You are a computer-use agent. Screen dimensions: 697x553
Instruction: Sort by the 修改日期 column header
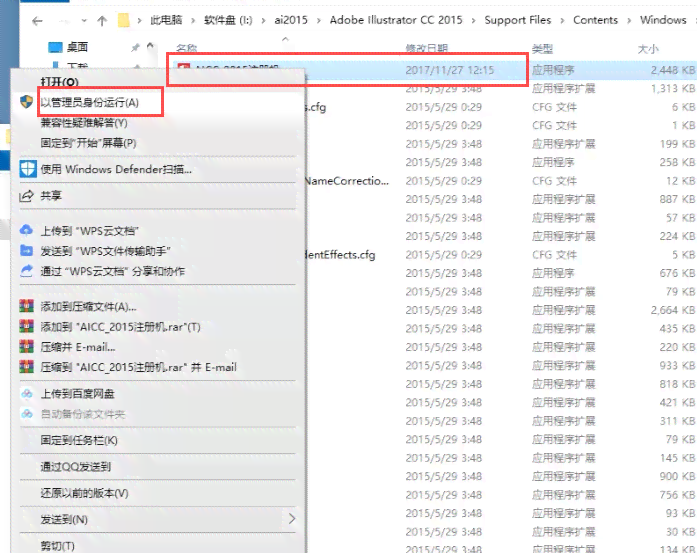tap(426, 48)
